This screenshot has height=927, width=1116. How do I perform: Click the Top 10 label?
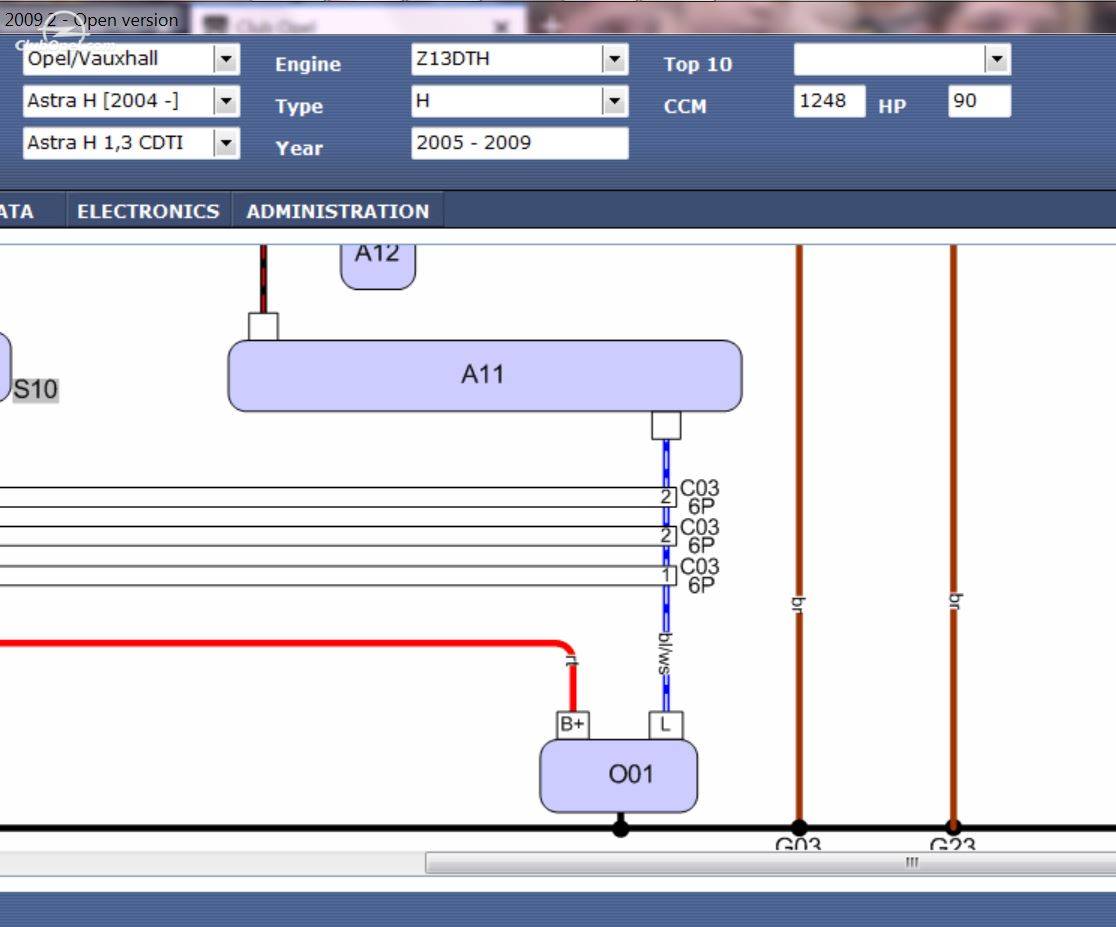pyautogui.click(x=698, y=64)
